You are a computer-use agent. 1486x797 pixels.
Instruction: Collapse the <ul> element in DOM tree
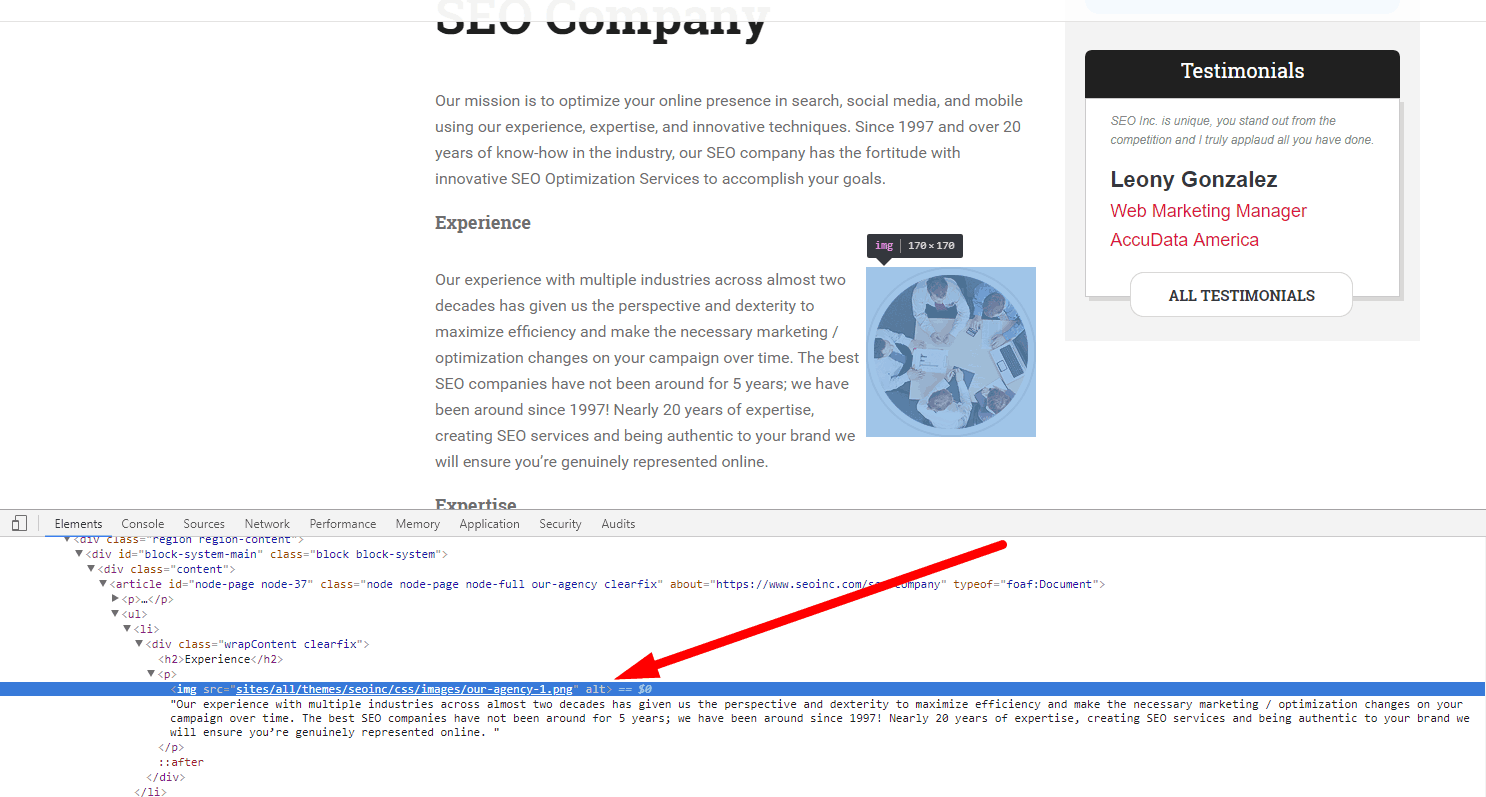click(x=115, y=614)
